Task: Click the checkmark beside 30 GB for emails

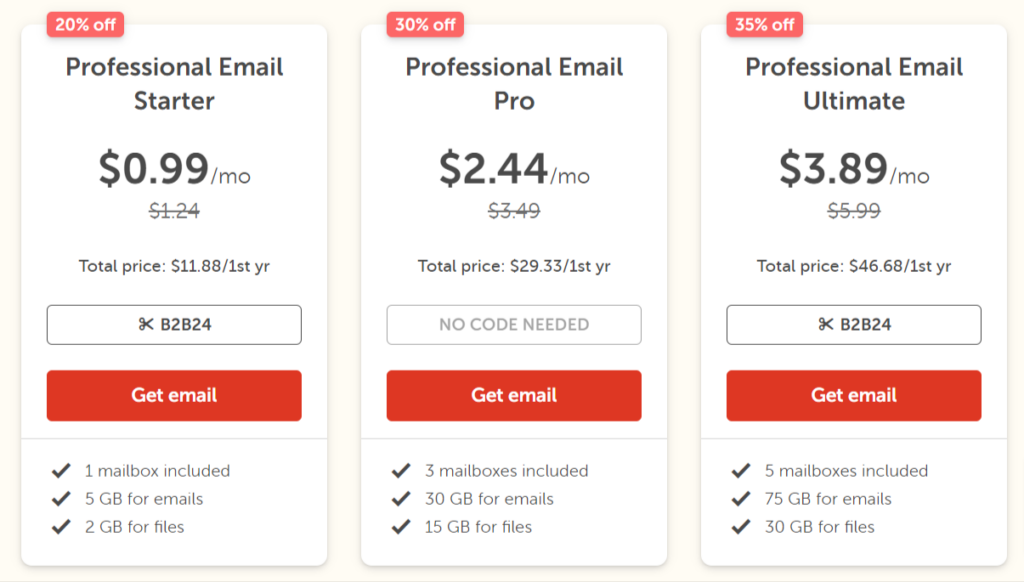Action: point(399,497)
